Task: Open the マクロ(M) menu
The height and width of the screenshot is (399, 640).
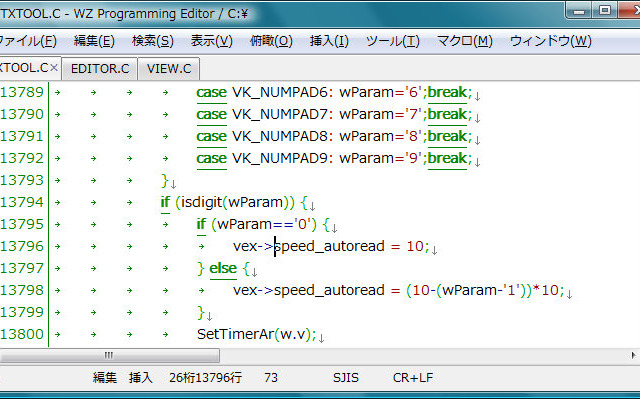Action: (x=464, y=41)
